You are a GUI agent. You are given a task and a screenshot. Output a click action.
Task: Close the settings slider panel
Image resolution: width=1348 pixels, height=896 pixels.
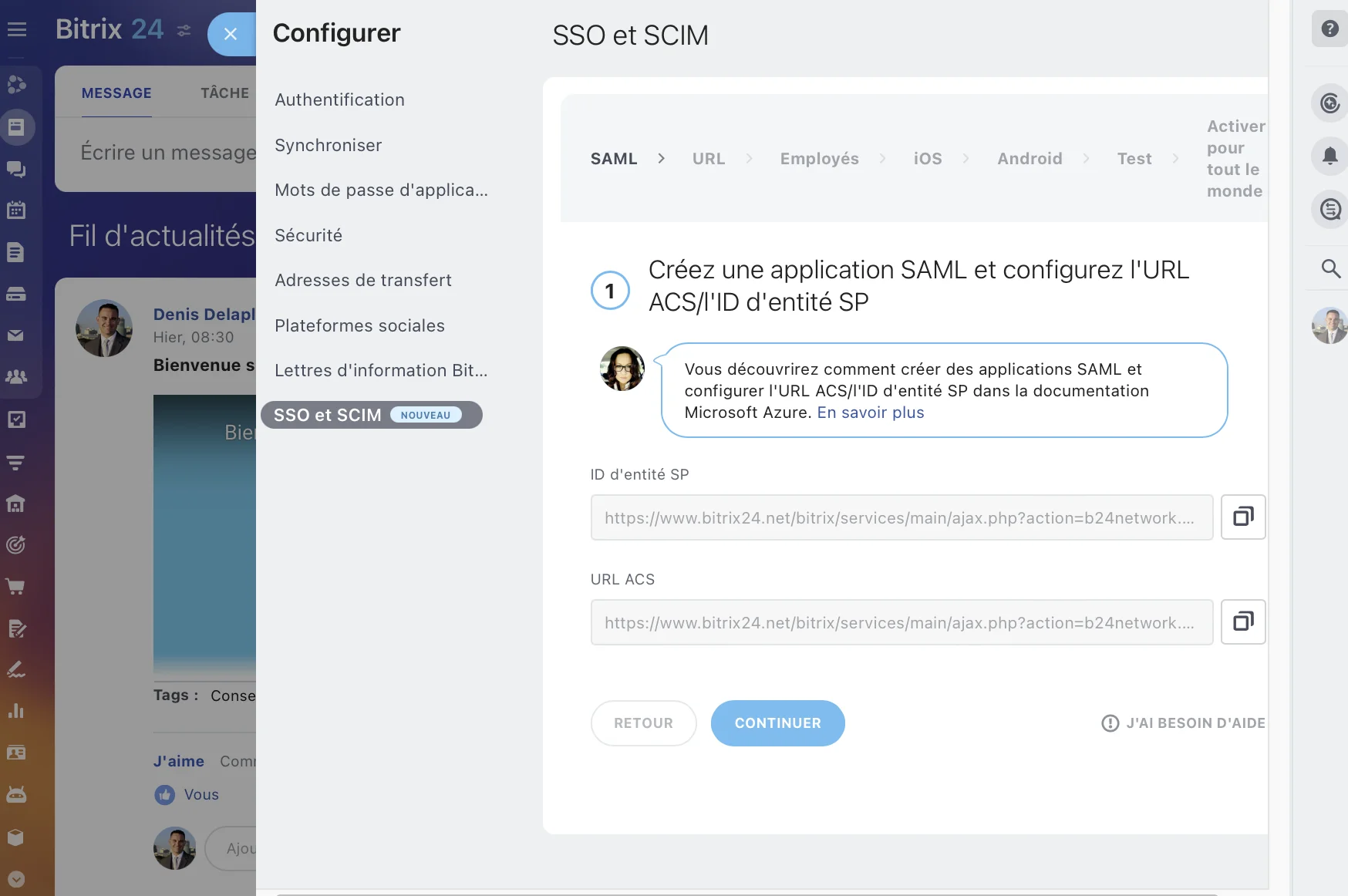[x=230, y=34]
